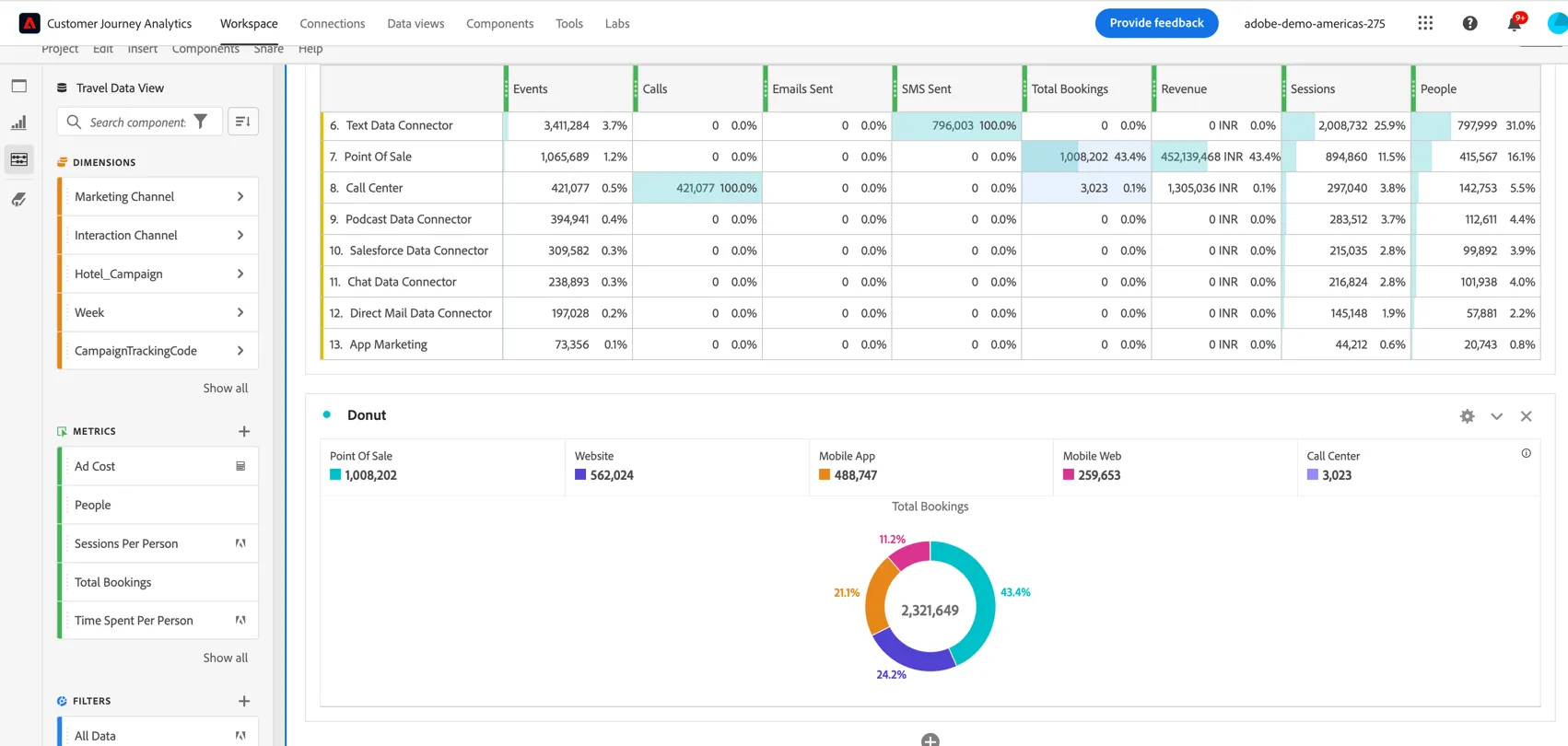The height and width of the screenshot is (746, 1568).
Task: Toggle Point Of Sale legend swatch
Action: click(335, 475)
